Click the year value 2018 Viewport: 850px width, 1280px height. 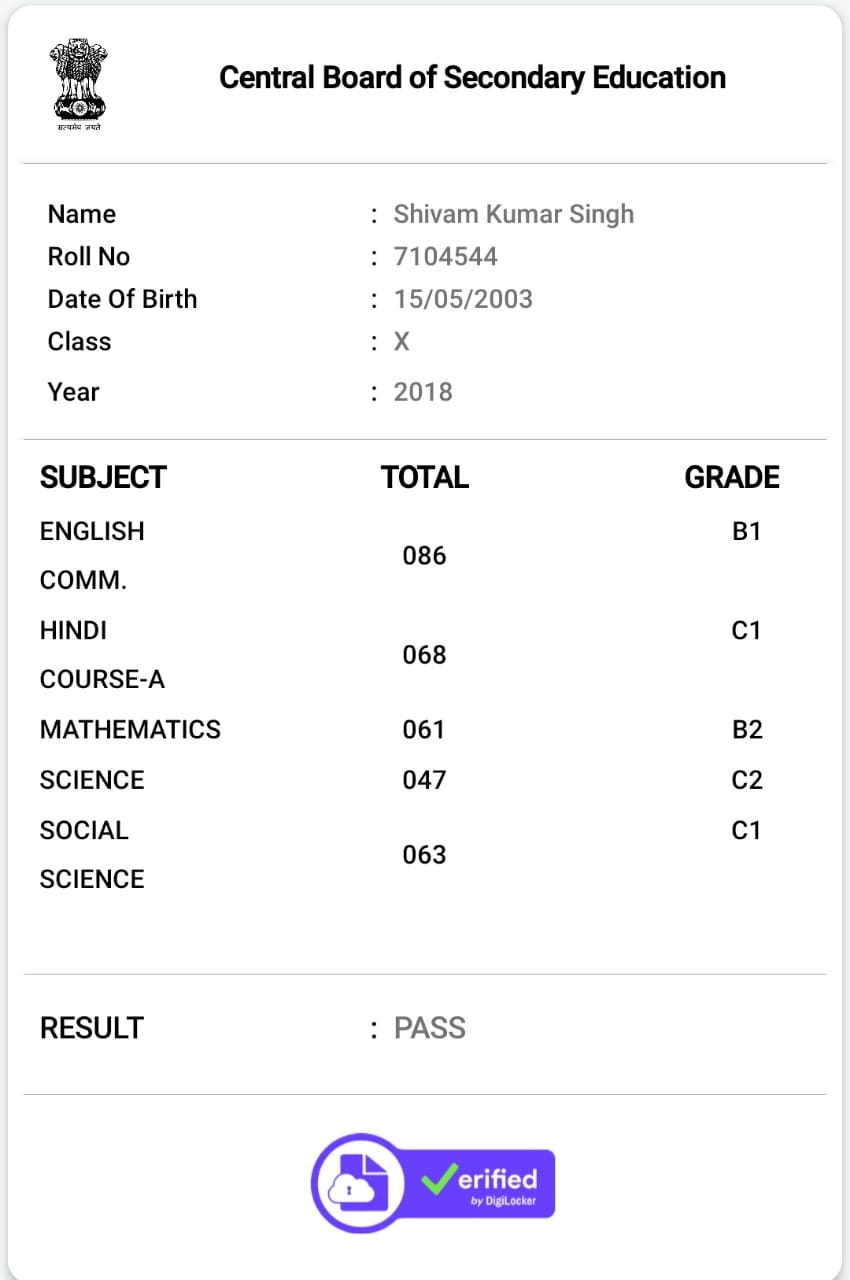pyautogui.click(x=423, y=392)
